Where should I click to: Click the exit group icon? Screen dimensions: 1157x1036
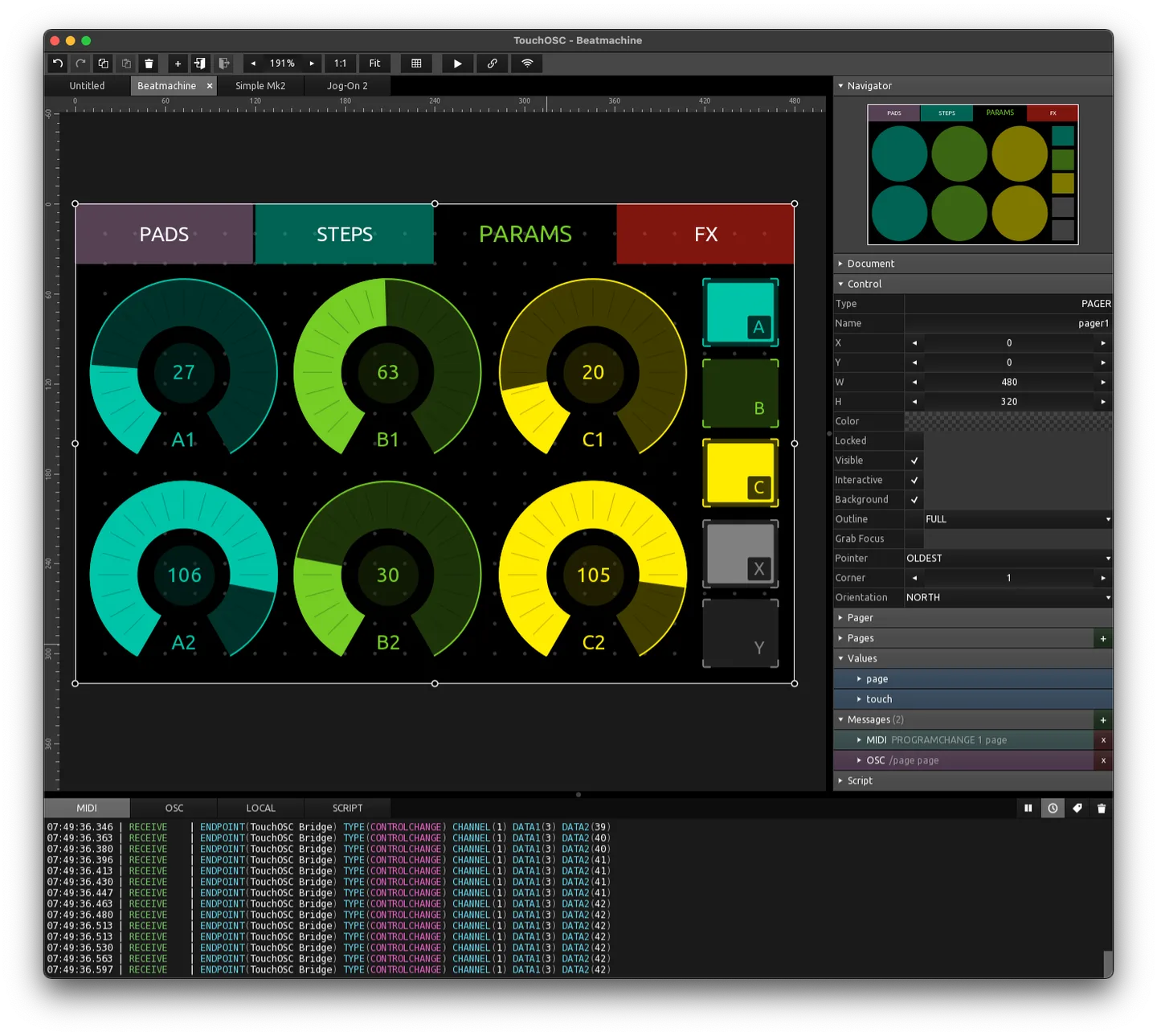tap(223, 63)
